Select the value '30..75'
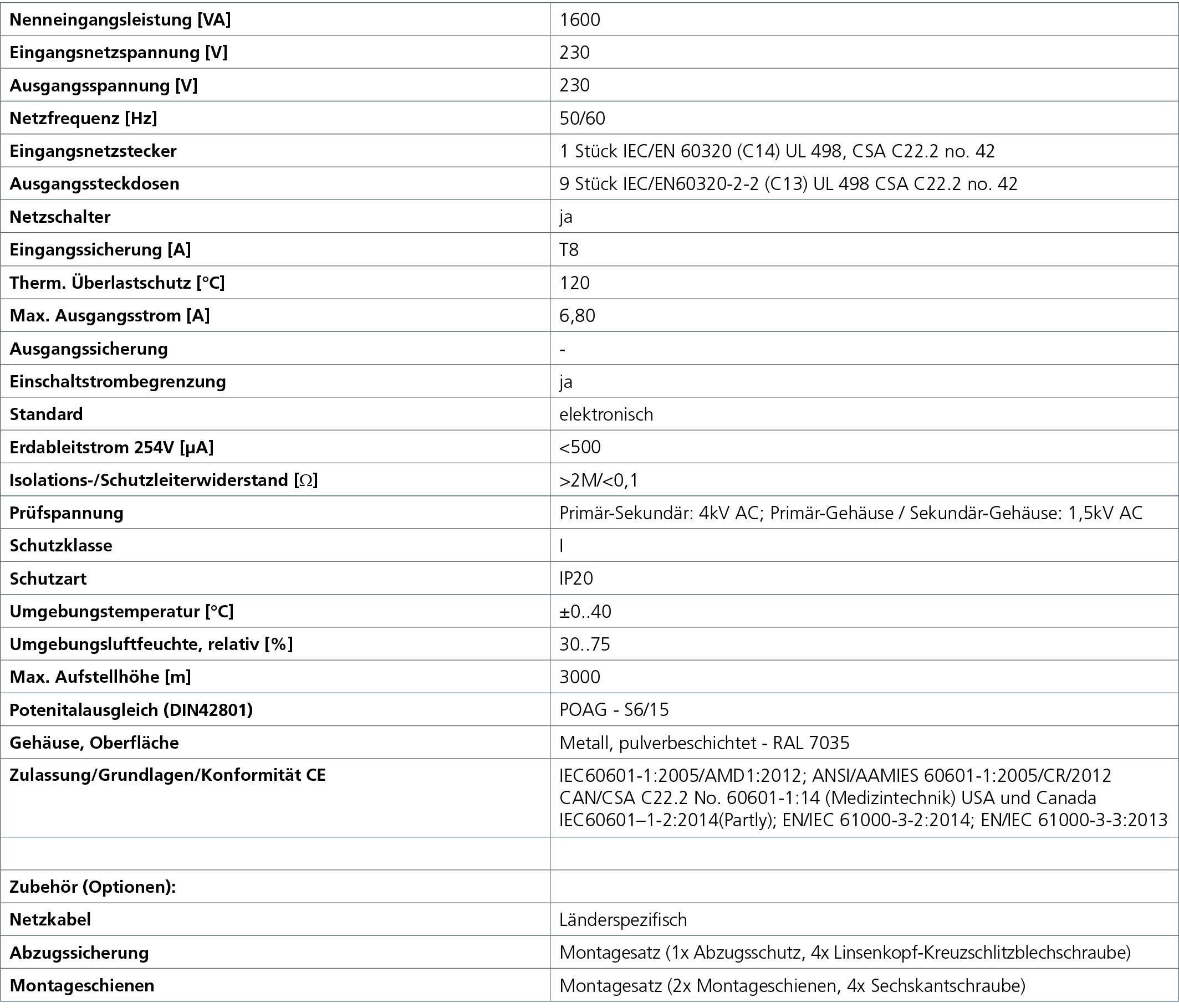Screen dimensions: 1179x1008 point(585,644)
